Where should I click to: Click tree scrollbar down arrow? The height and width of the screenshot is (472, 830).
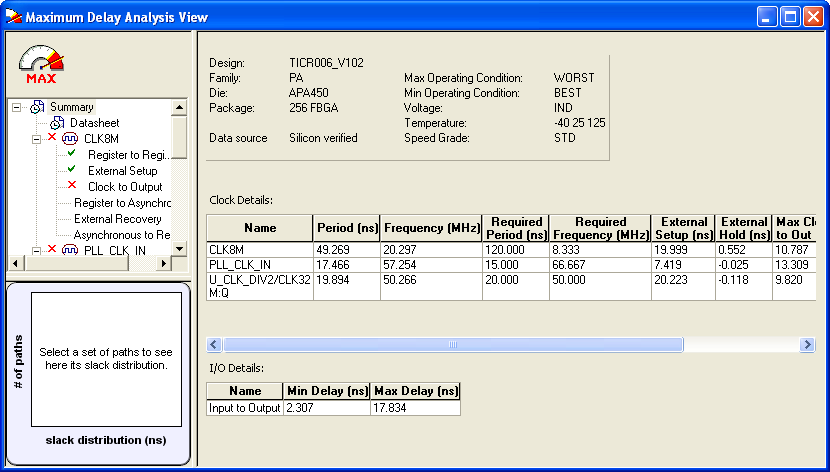pyautogui.click(x=179, y=249)
